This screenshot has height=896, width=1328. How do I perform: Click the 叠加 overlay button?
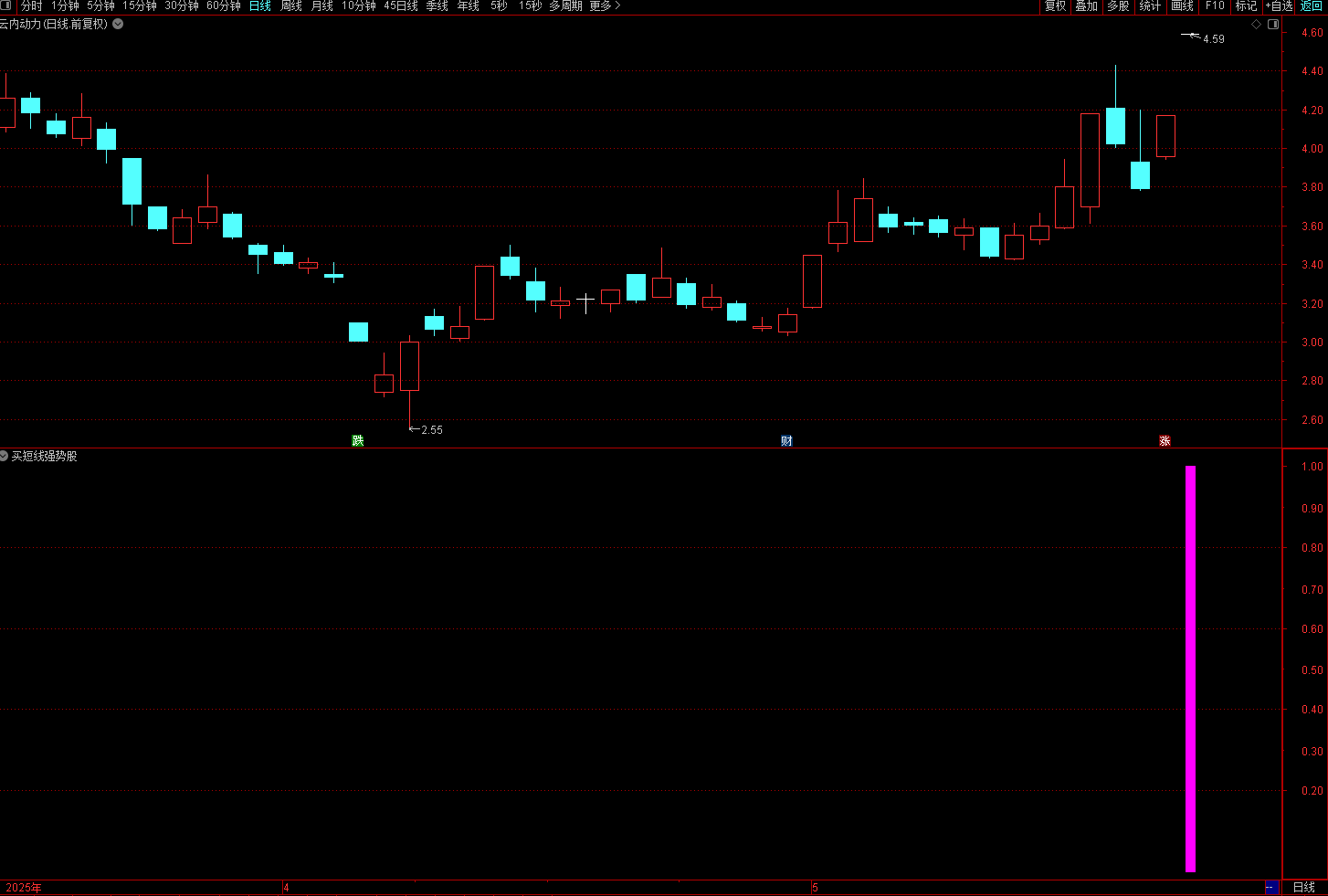click(1087, 5)
